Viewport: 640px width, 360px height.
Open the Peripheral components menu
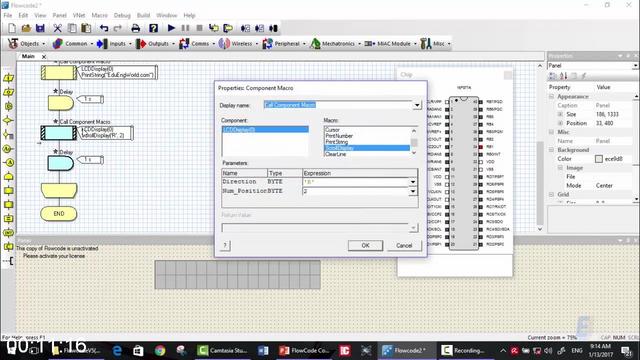pos(284,44)
